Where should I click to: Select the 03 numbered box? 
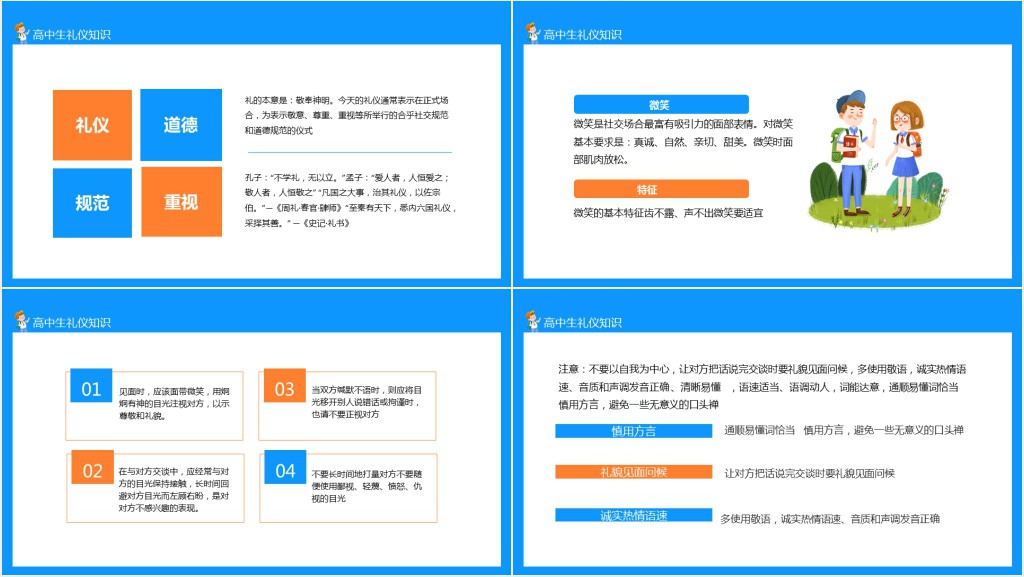coord(283,385)
